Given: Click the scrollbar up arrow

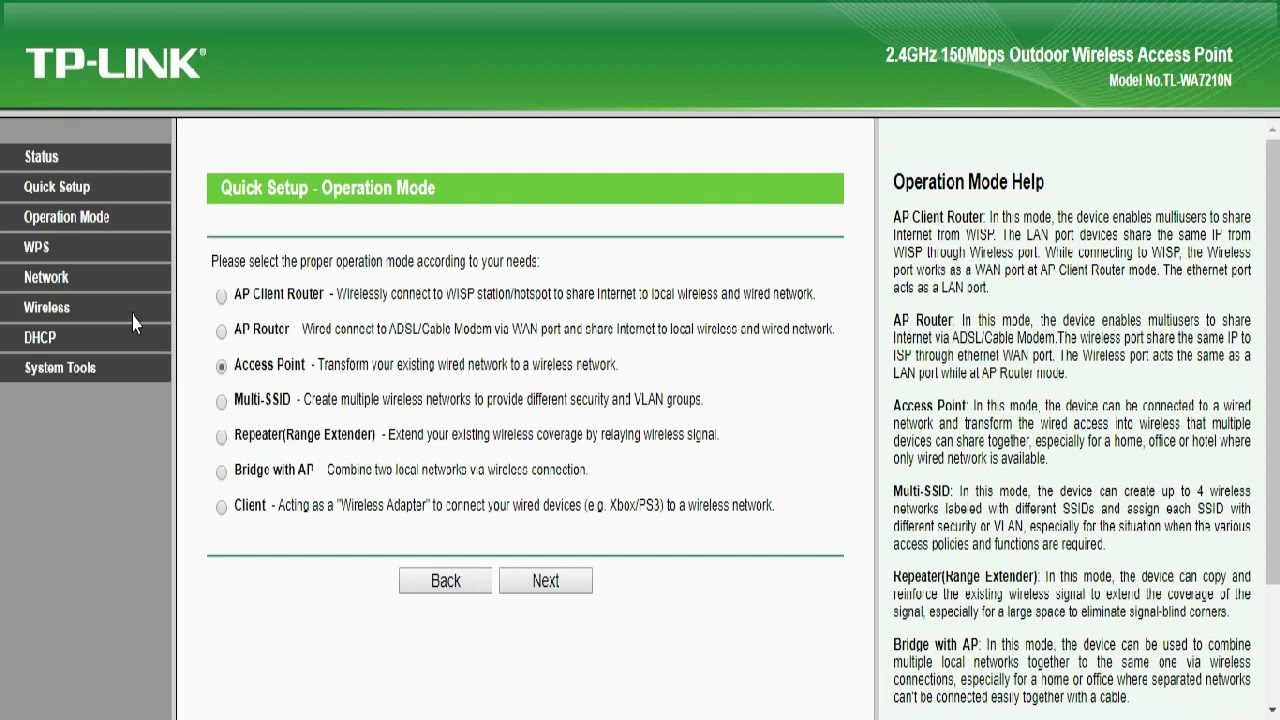Looking at the screenshot, I should [x=1273, y=128].
